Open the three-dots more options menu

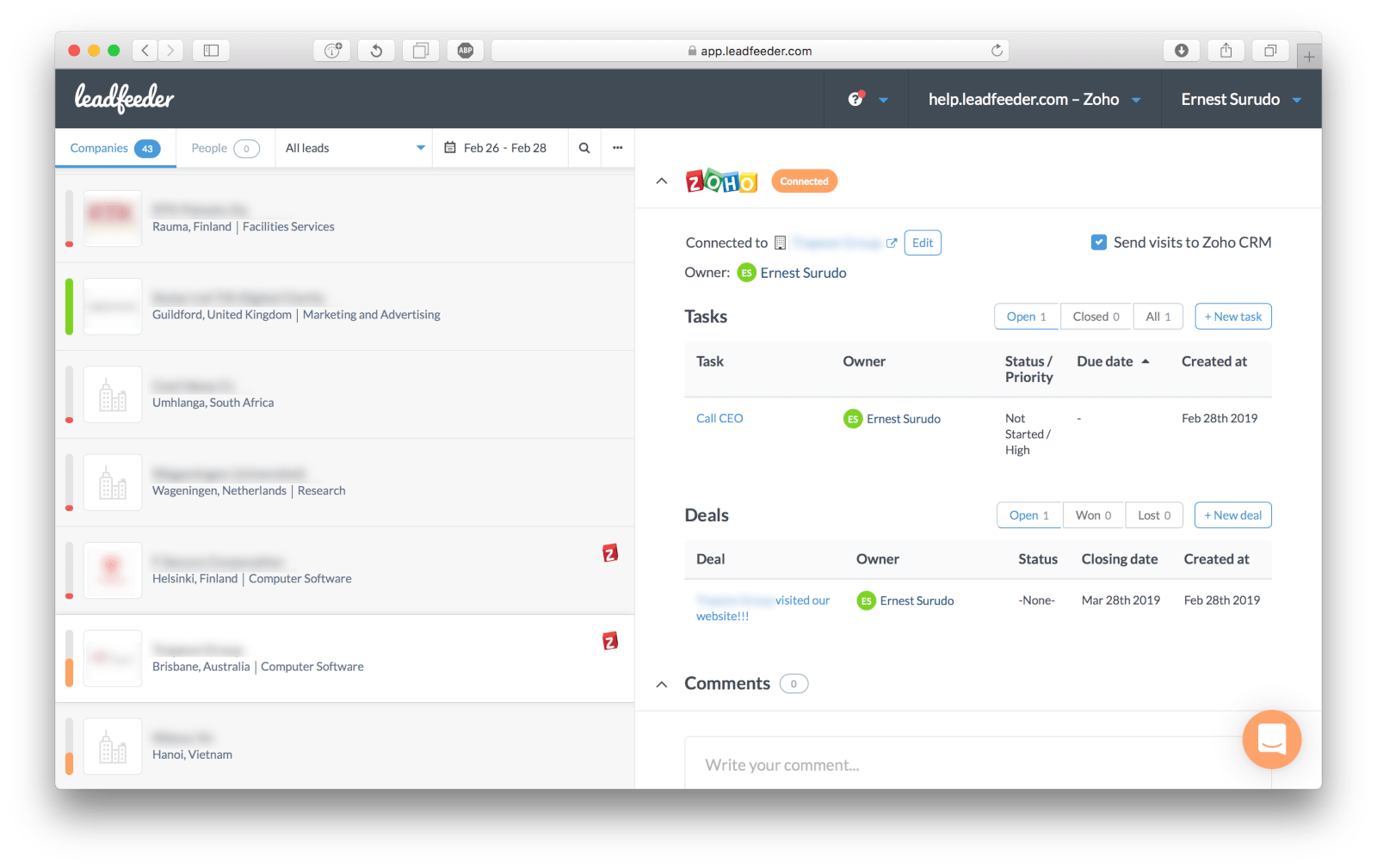click(x=617, y=148)
